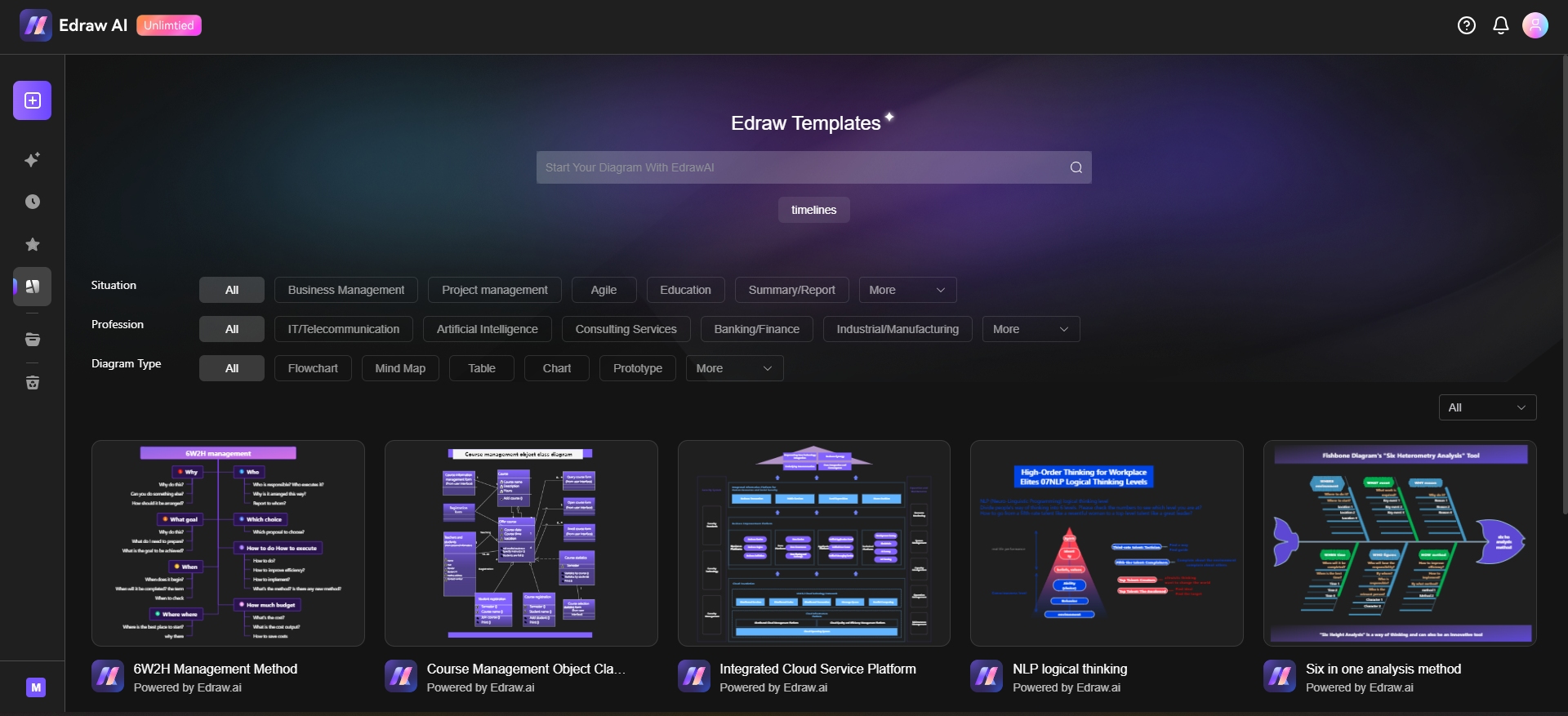Filter situation by Agile
Image resolution: width=1568 pixels, height=716 pixels.
[604, 290]
